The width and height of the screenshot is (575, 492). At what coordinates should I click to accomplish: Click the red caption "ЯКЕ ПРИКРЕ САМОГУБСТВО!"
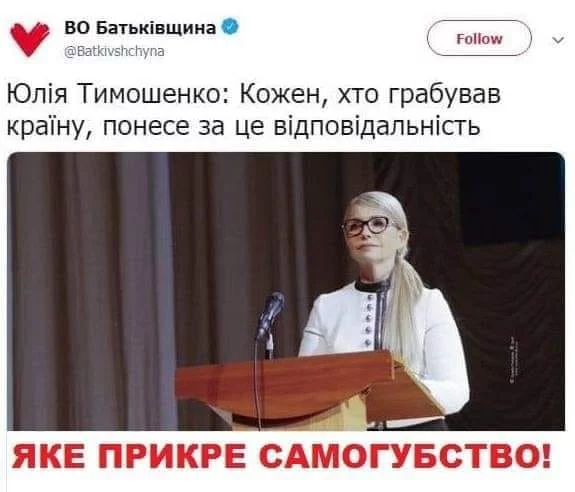[x=282, y=456]
